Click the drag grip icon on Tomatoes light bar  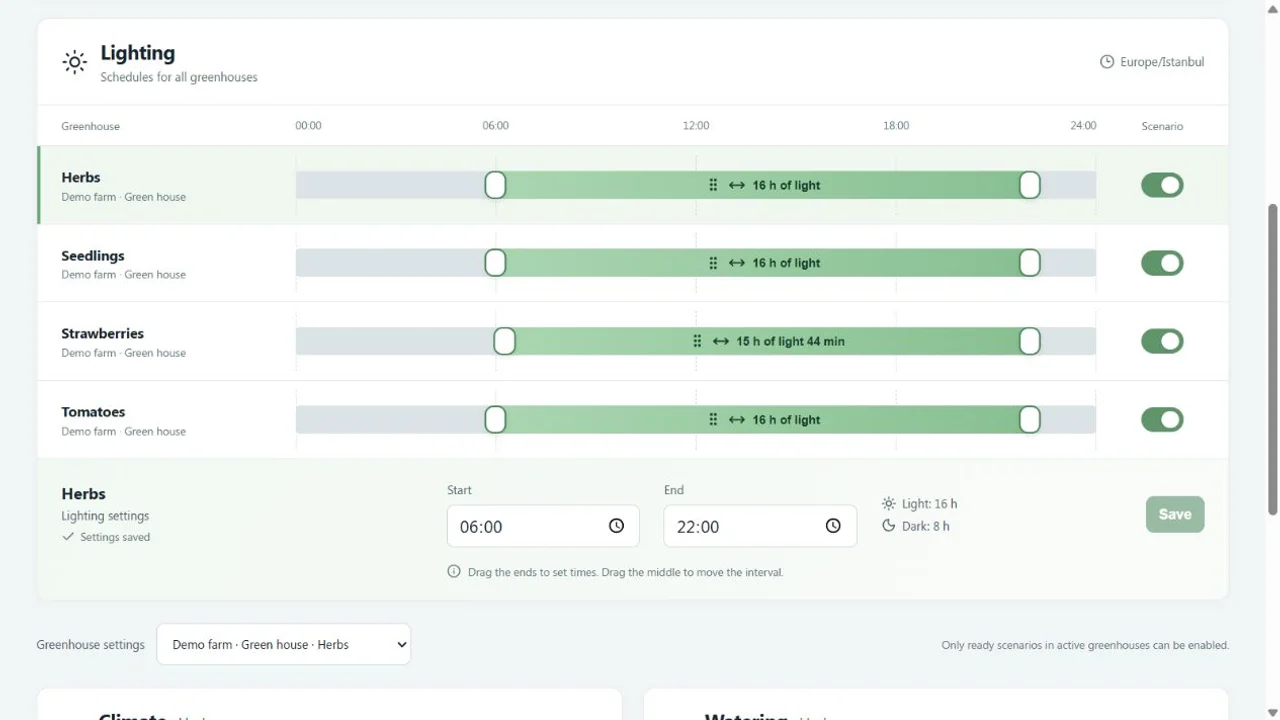(x=713, y=420)
